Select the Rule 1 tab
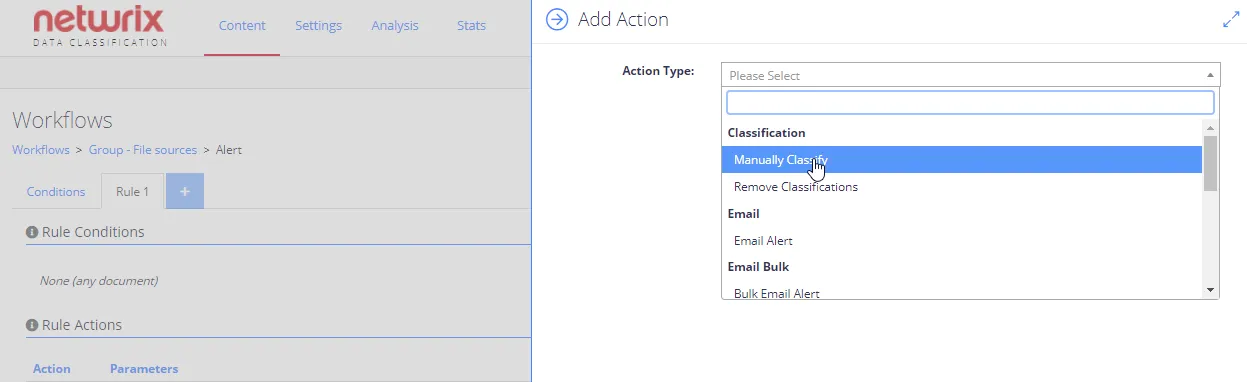The height and width of the screenshot is (382, 1247). [x=132, y=192]
